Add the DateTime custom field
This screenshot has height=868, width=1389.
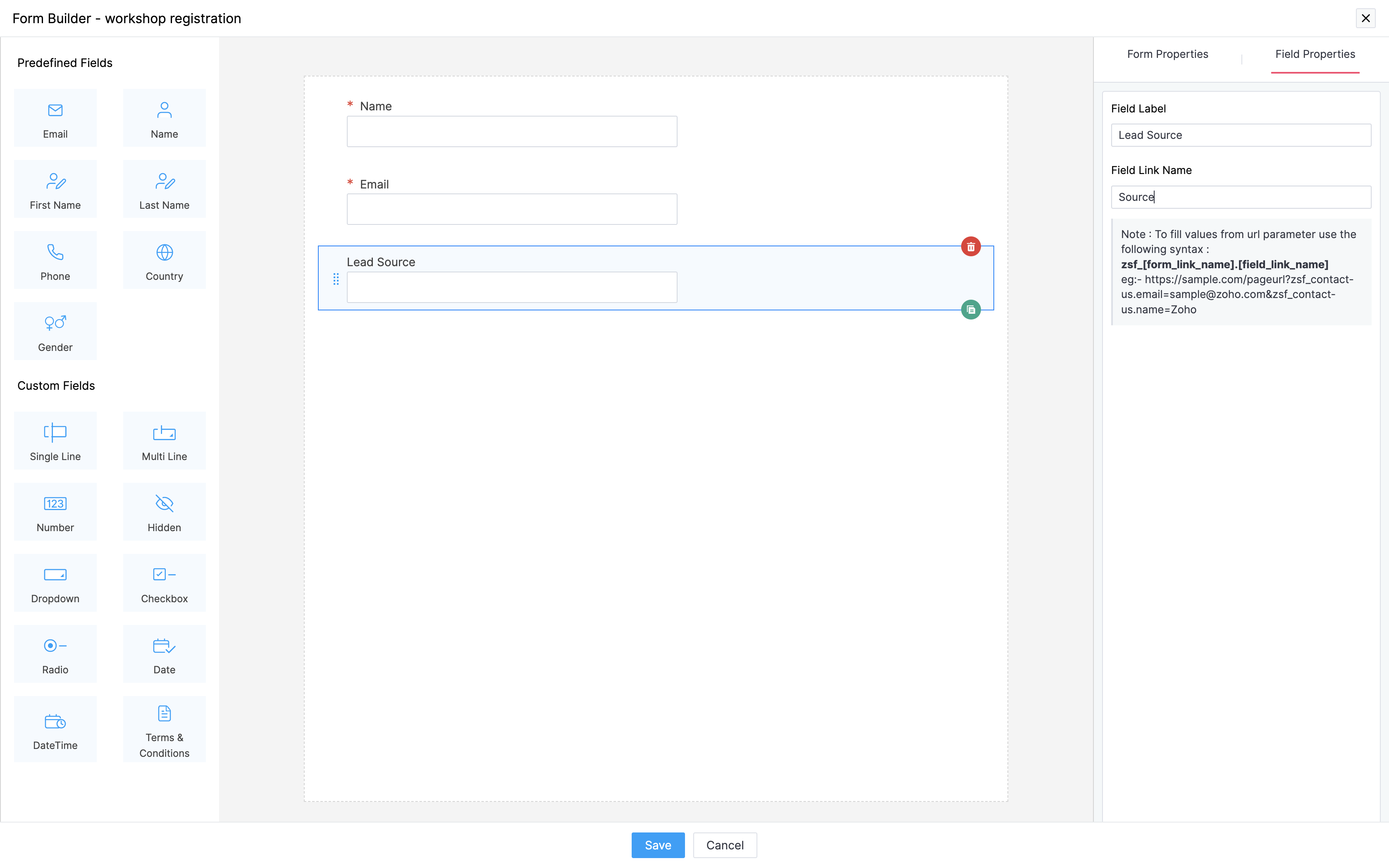pyautogui.click(x=55, y=729)
